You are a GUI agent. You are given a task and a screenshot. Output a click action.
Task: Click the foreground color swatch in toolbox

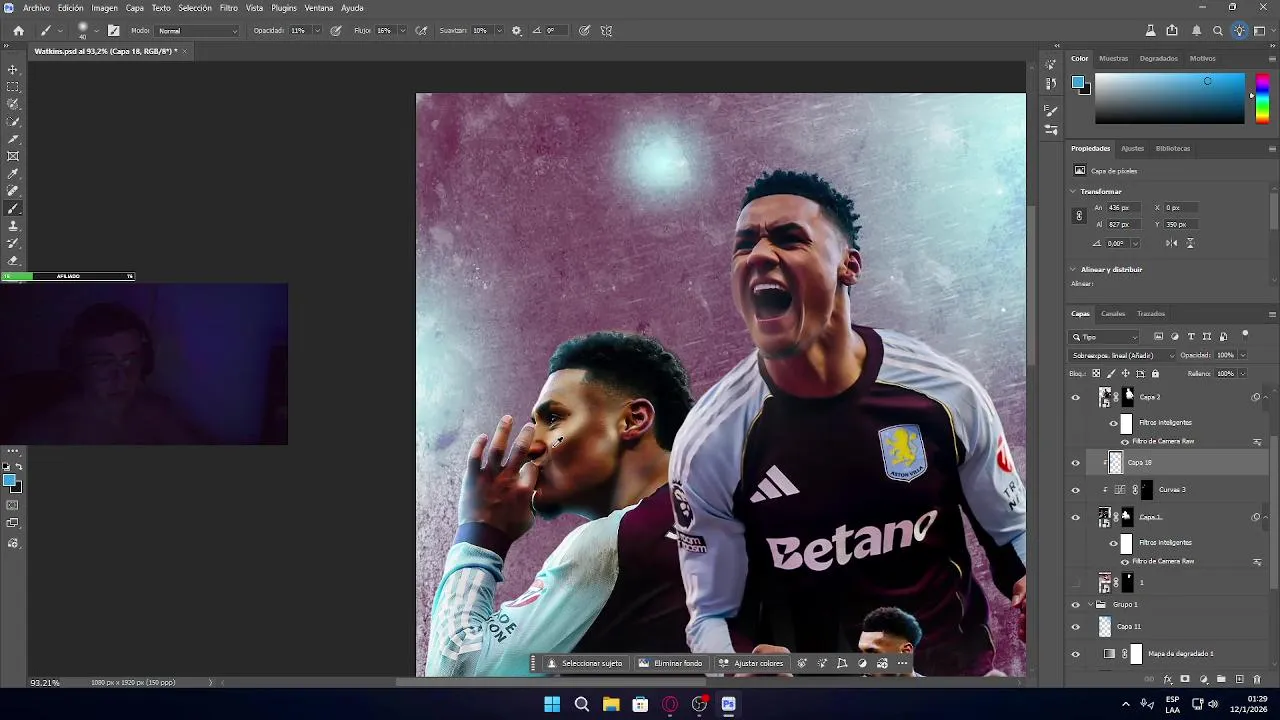10,482
